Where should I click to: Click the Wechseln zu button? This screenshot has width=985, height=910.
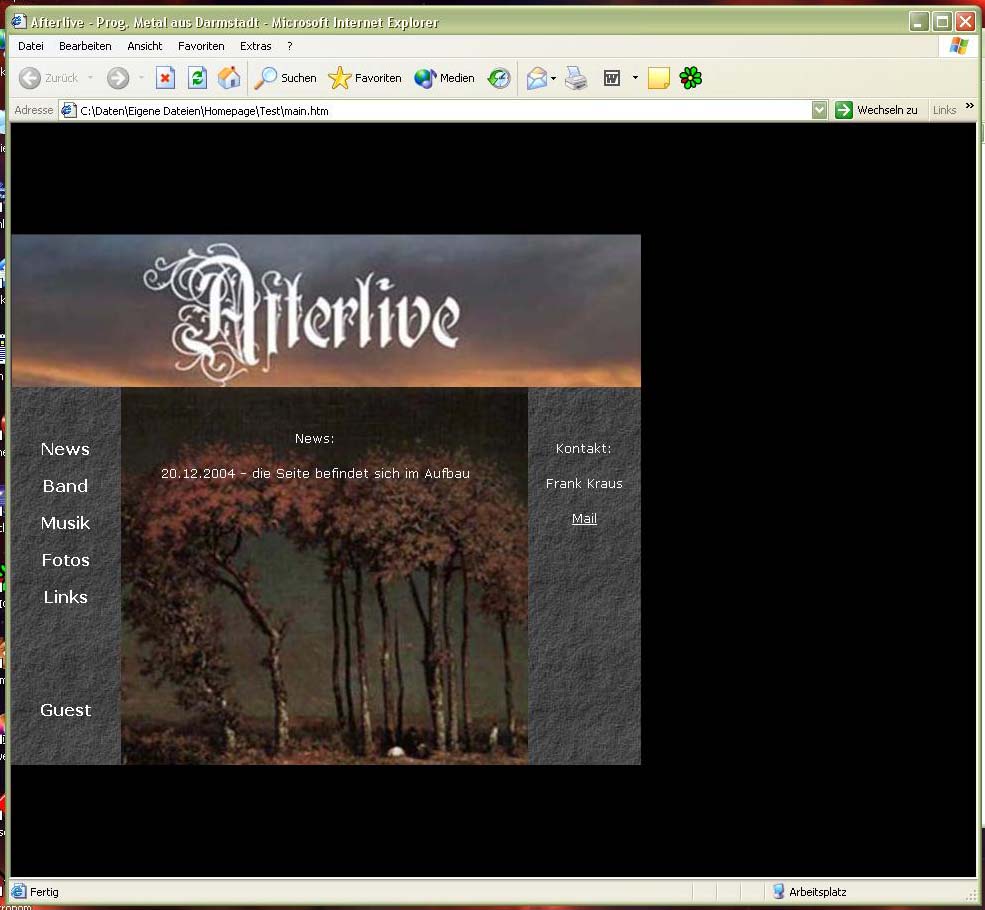click(x=877, y=110)
